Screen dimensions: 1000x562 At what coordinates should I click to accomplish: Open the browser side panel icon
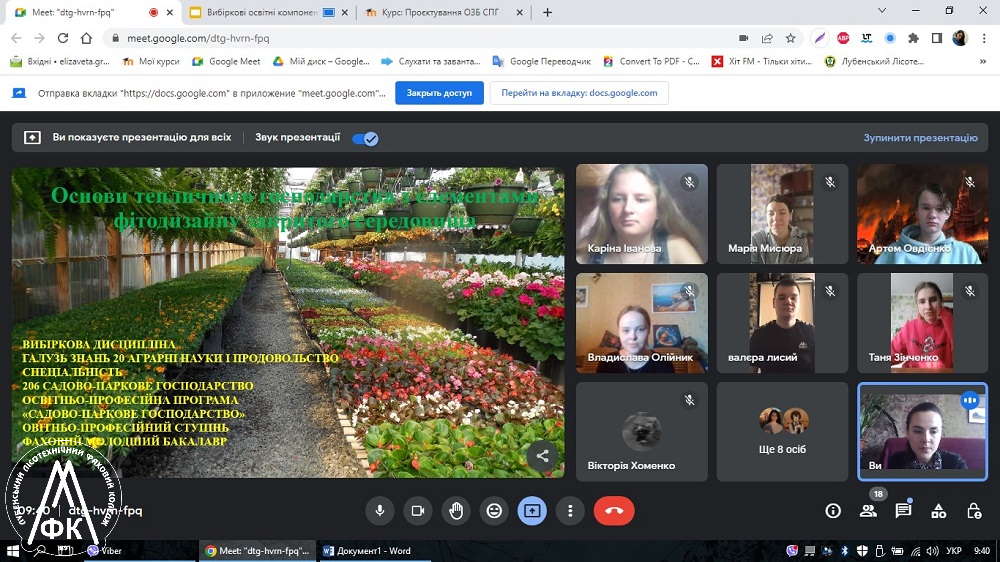937,38
